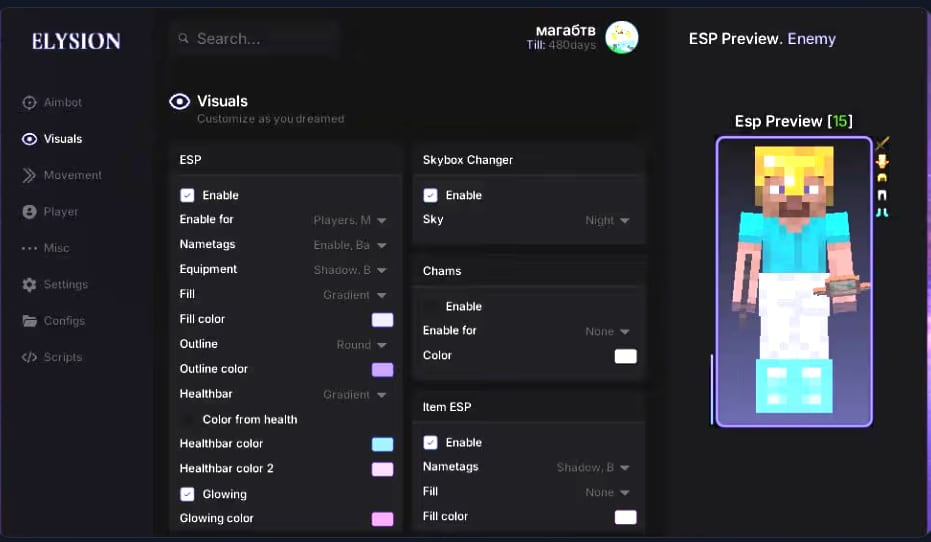Open the Misc section
This screenshot has height=542, width=931.
(x=45, y=248)
